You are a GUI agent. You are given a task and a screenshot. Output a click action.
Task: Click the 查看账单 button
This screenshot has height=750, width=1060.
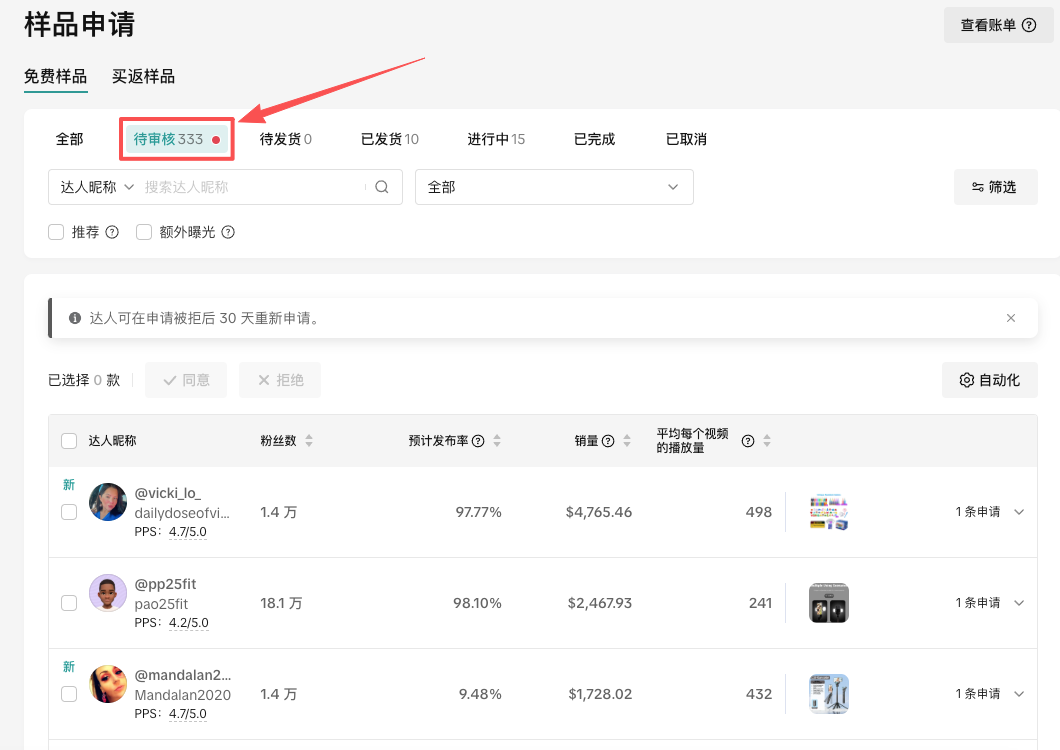click(998, 25)
